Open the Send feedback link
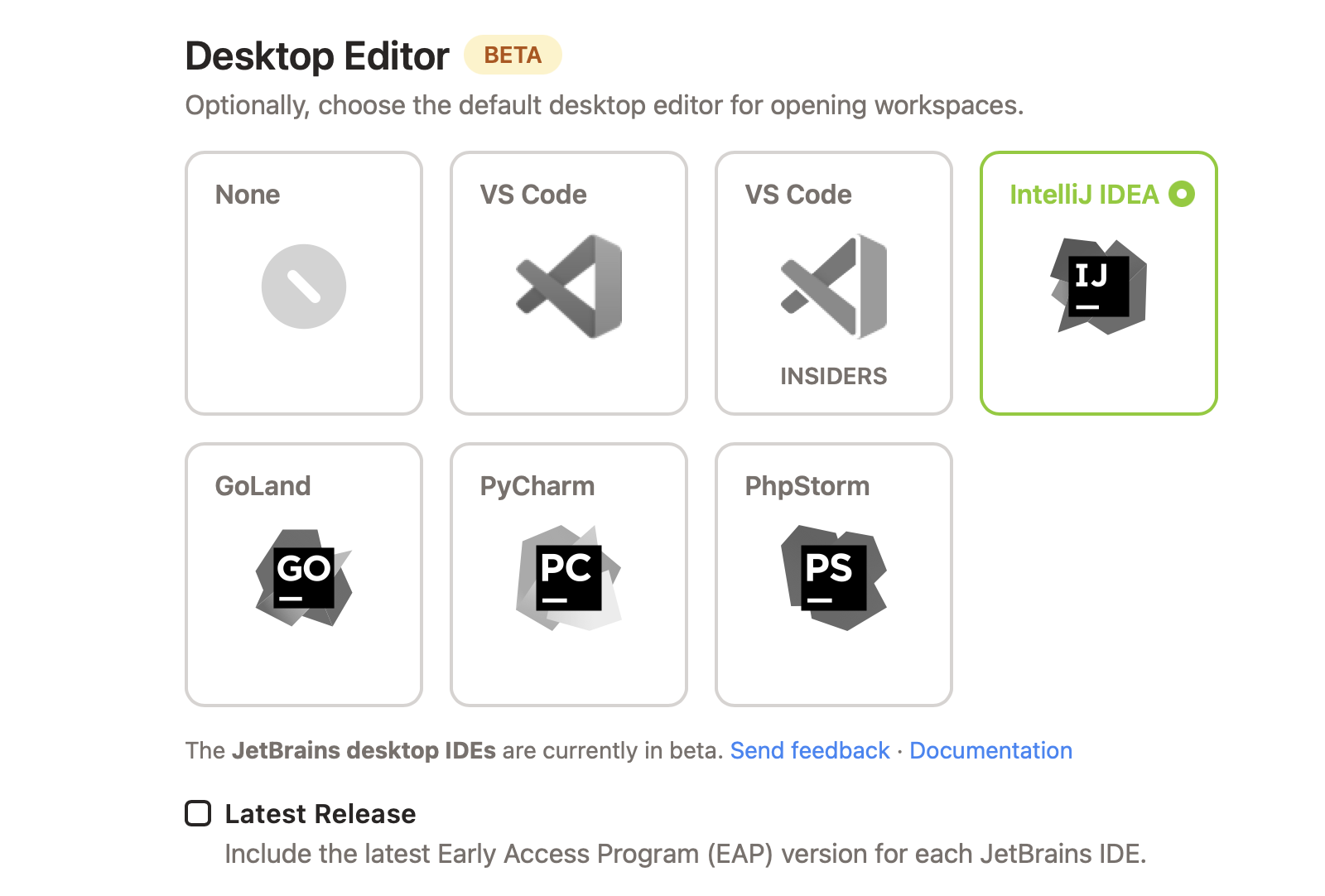The width and height of the screenshot is (1325, 896). pyautogui.click(x=809, y=750)
